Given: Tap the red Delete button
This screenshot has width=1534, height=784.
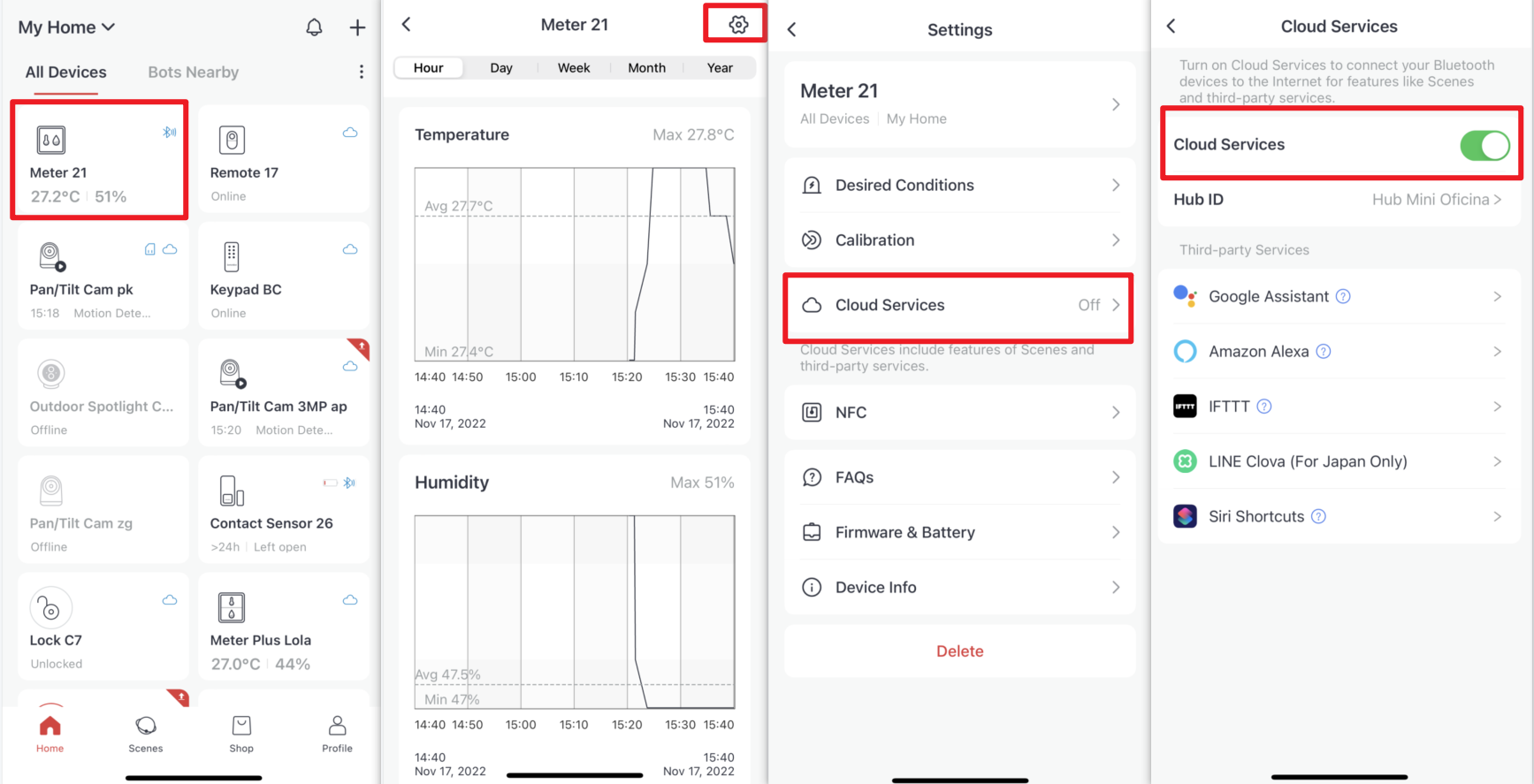Looking at the screenshot, I should click(x=960, y=651).
